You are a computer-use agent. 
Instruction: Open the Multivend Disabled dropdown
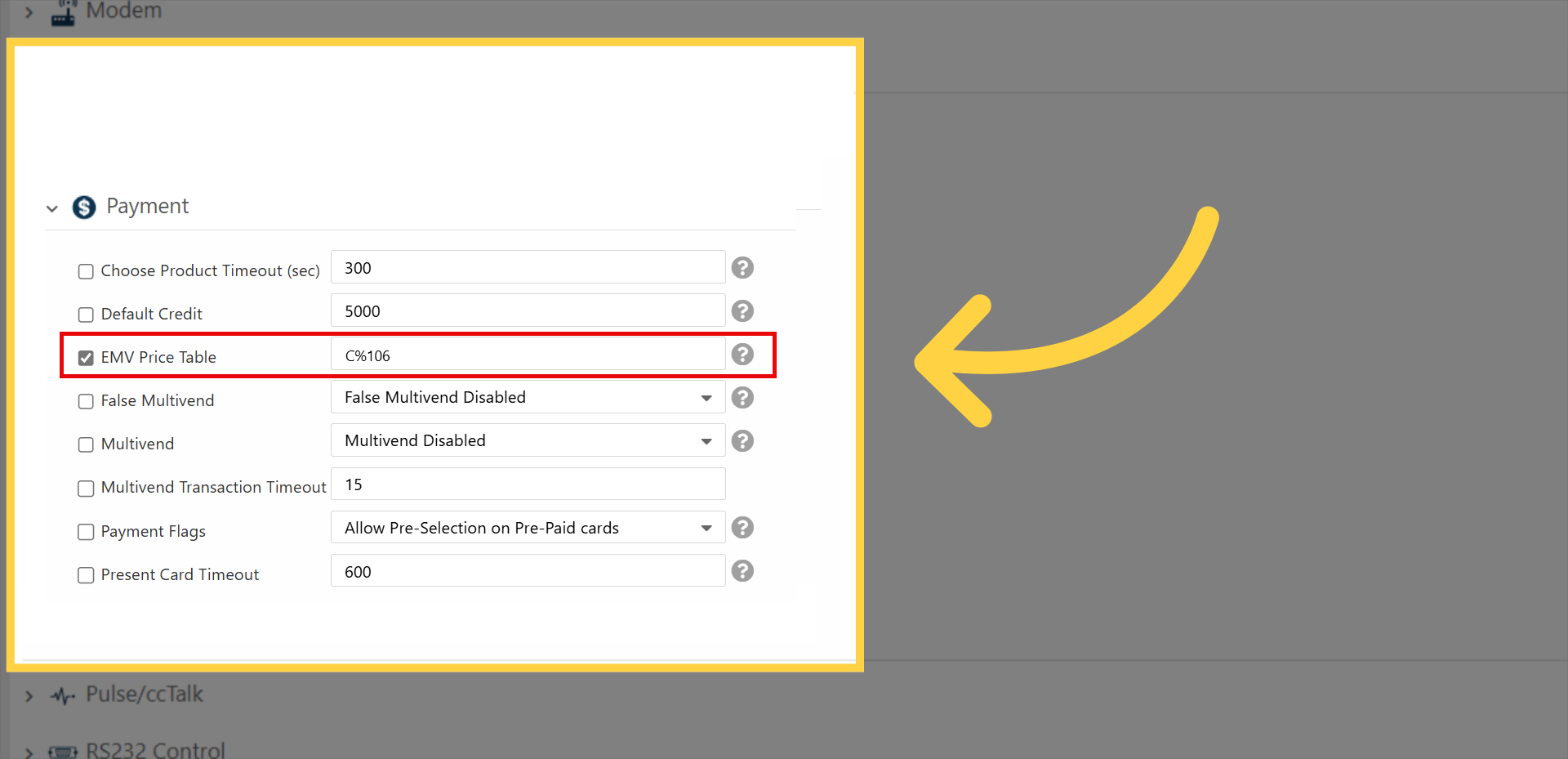[x=528, y=441]
